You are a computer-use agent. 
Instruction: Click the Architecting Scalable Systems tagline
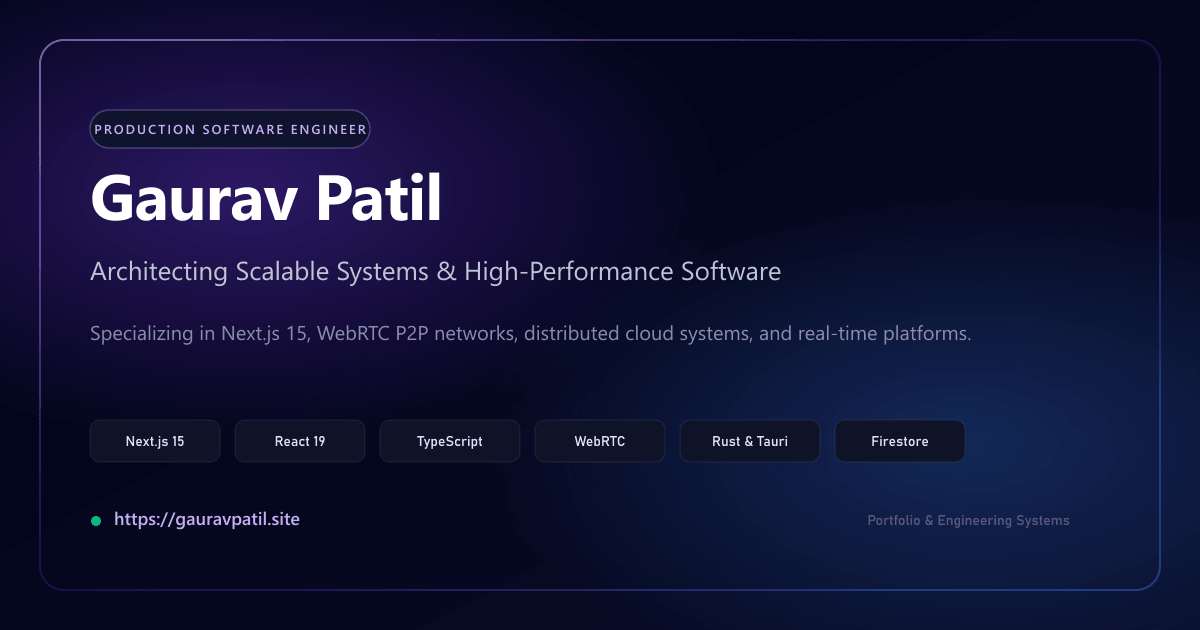(435, 272)
